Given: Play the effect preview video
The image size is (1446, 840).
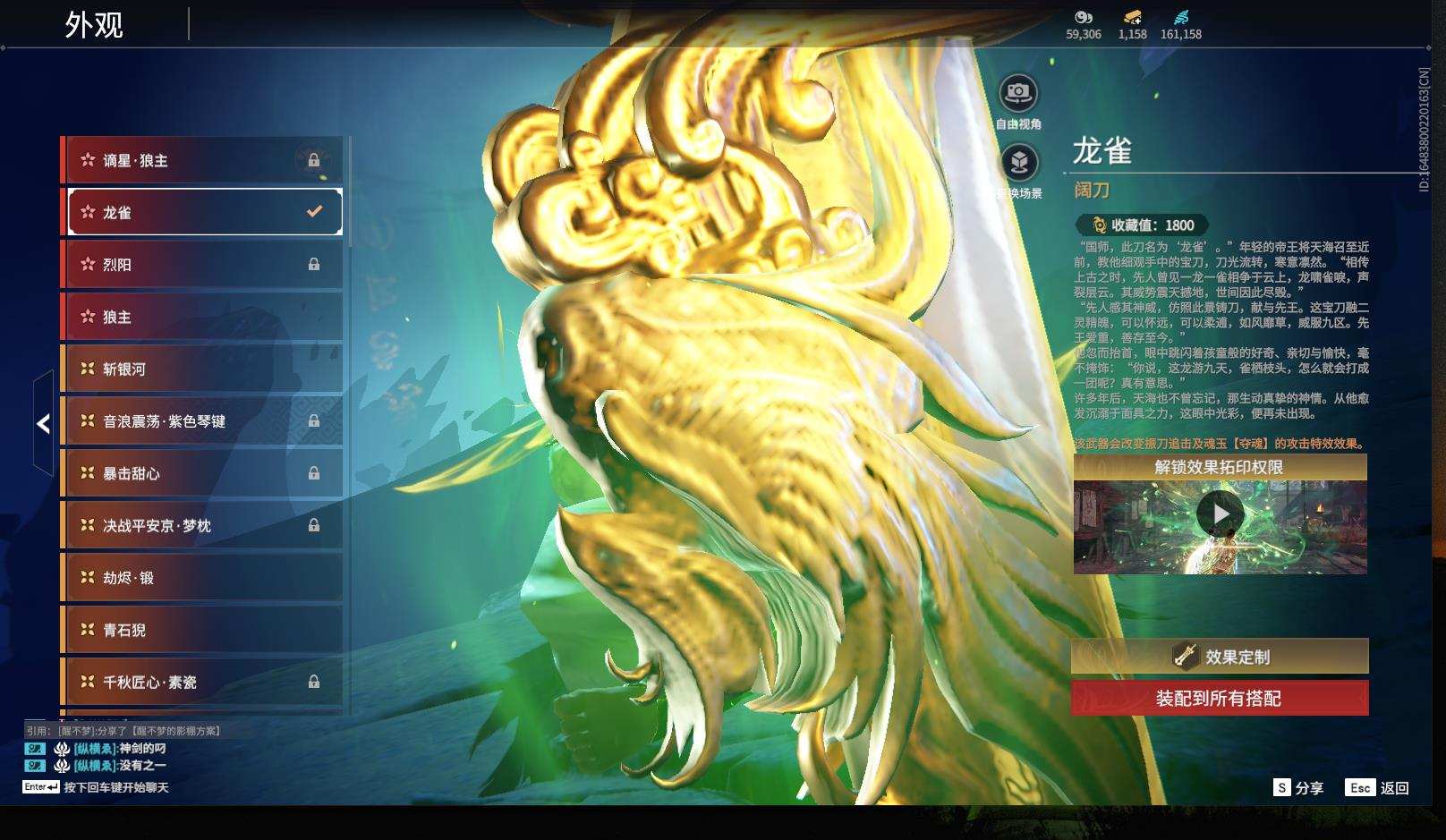Looking at the screenshot, I should [x=1220, y=514].
